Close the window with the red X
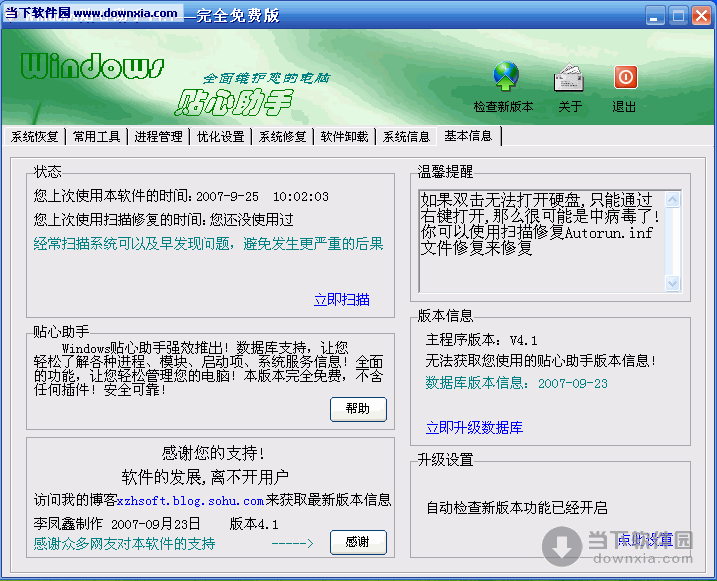This screenshot has width=717, height=581. click(x=701, y=16)
